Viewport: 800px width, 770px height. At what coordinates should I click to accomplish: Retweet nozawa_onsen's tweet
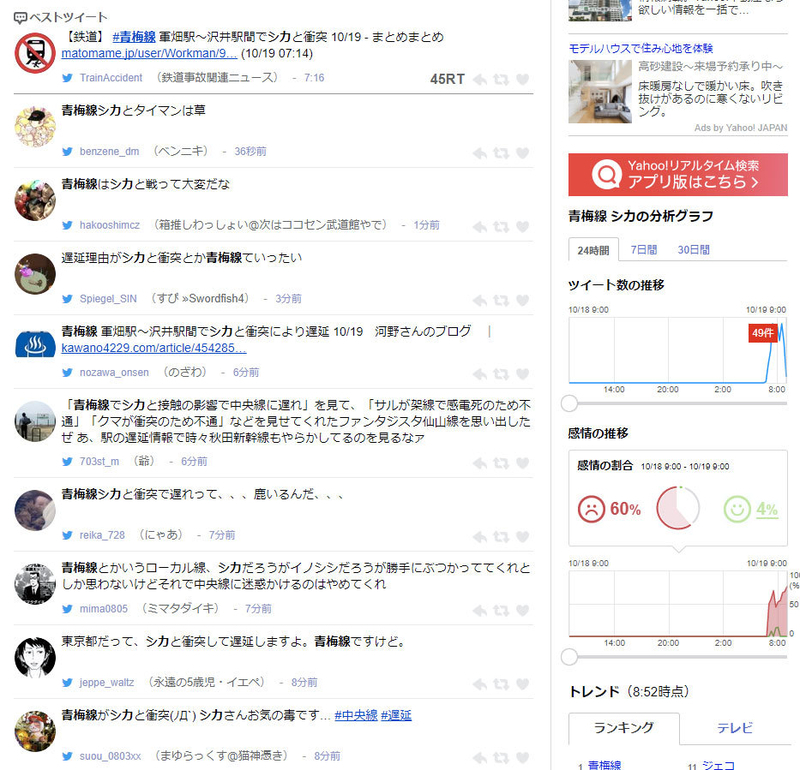[x=501, y=374]
